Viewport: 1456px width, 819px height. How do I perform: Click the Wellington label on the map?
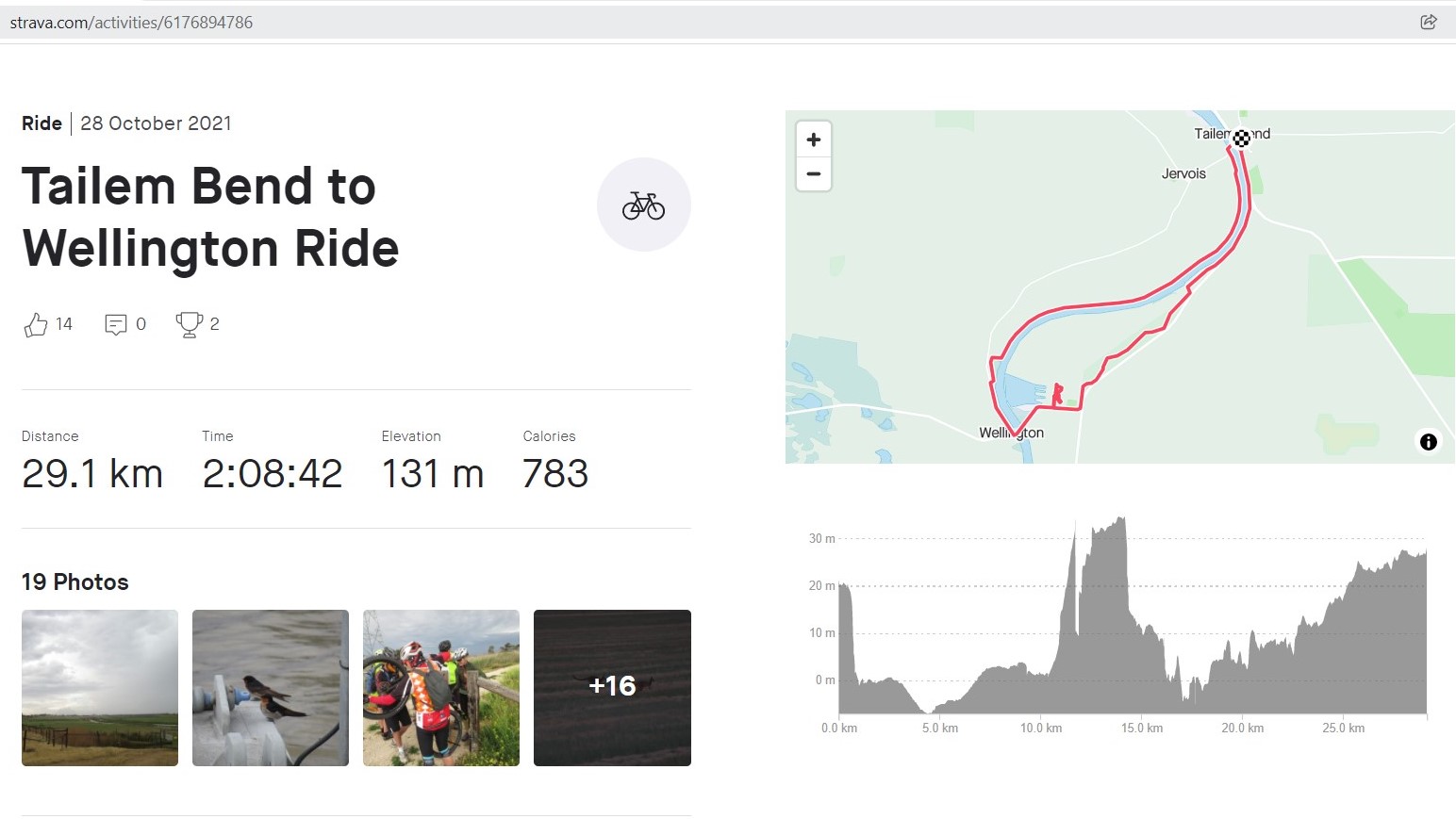click(x=1011, y=433)
